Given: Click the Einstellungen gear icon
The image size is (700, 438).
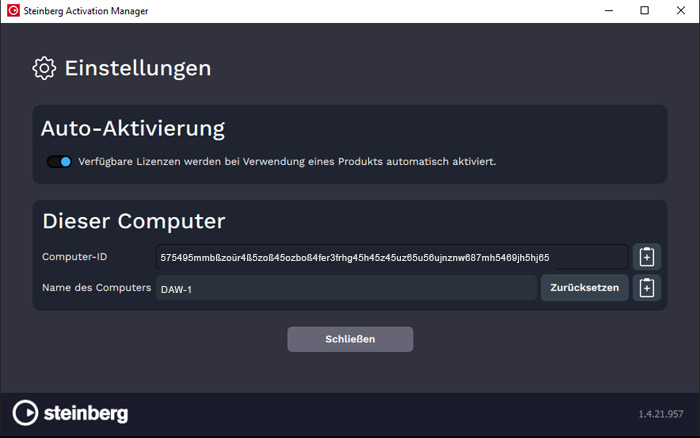Looking at the screenshot, I should coord(44,68).
